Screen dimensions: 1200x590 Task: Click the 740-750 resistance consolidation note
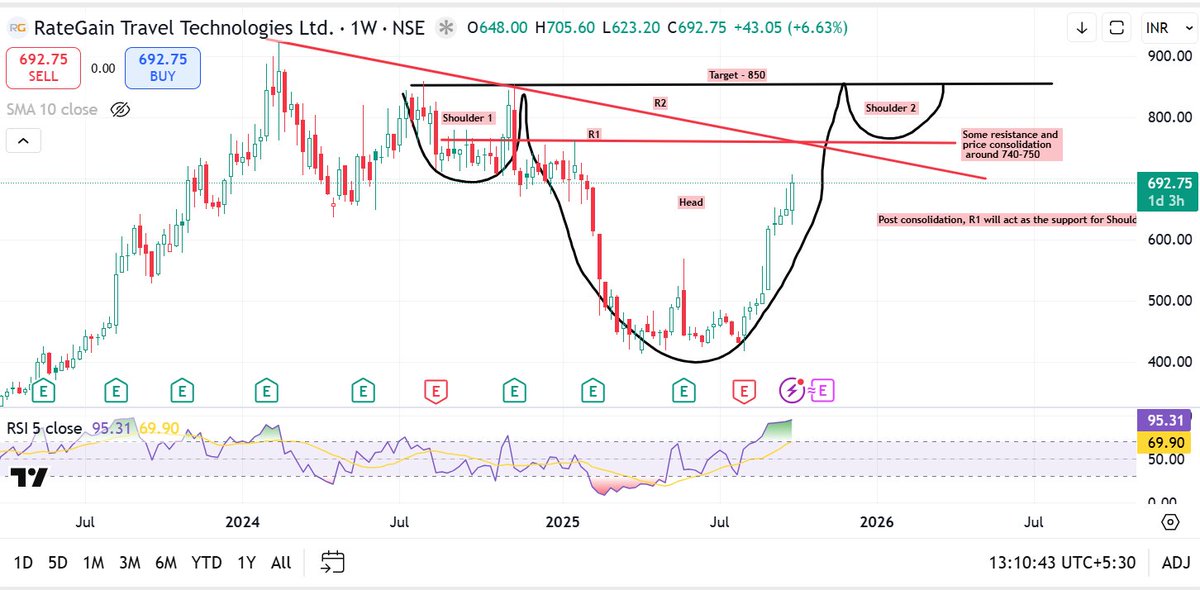point(1009,144)
